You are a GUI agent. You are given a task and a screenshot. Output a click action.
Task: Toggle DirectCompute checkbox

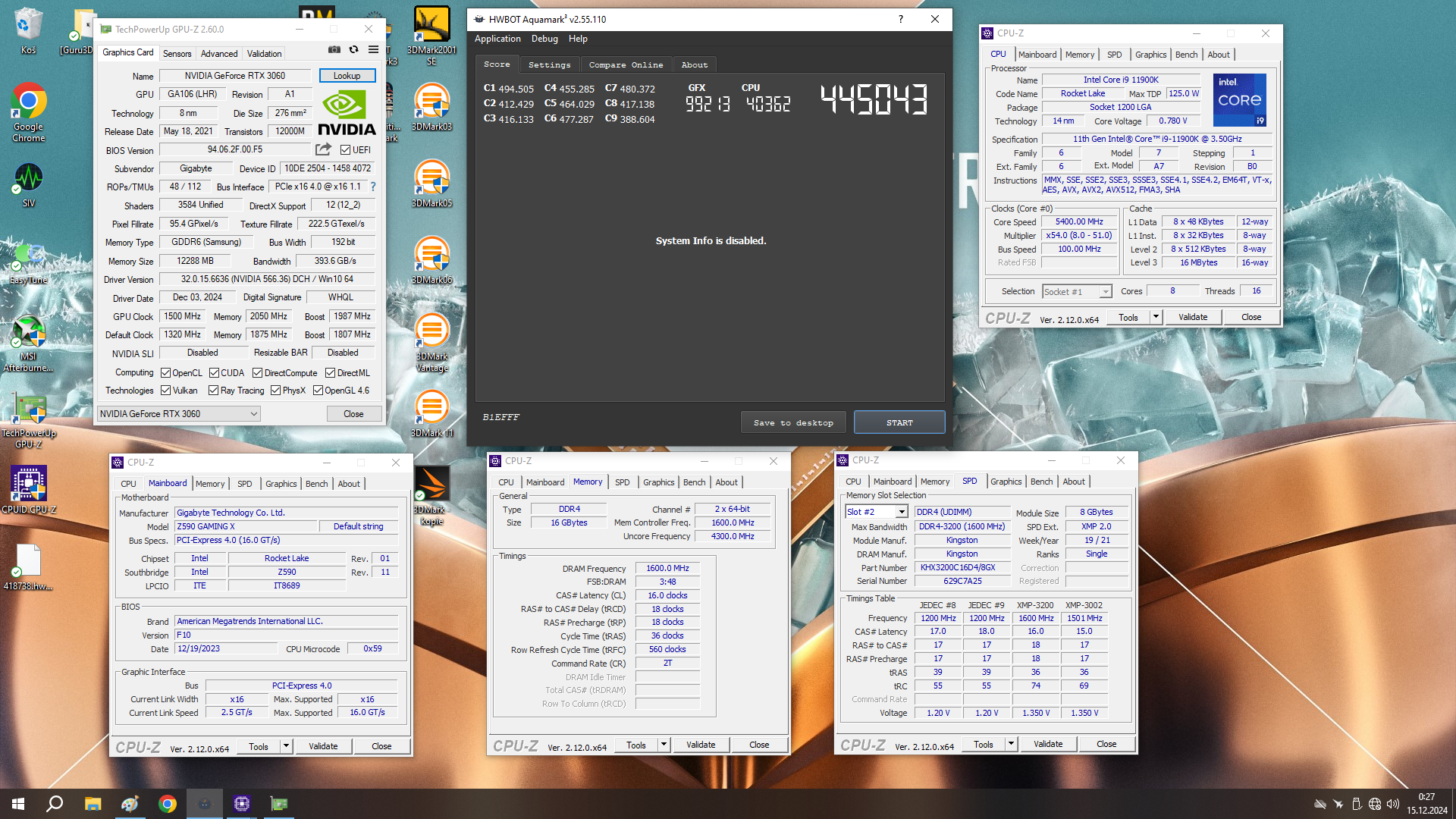[258, 373]
